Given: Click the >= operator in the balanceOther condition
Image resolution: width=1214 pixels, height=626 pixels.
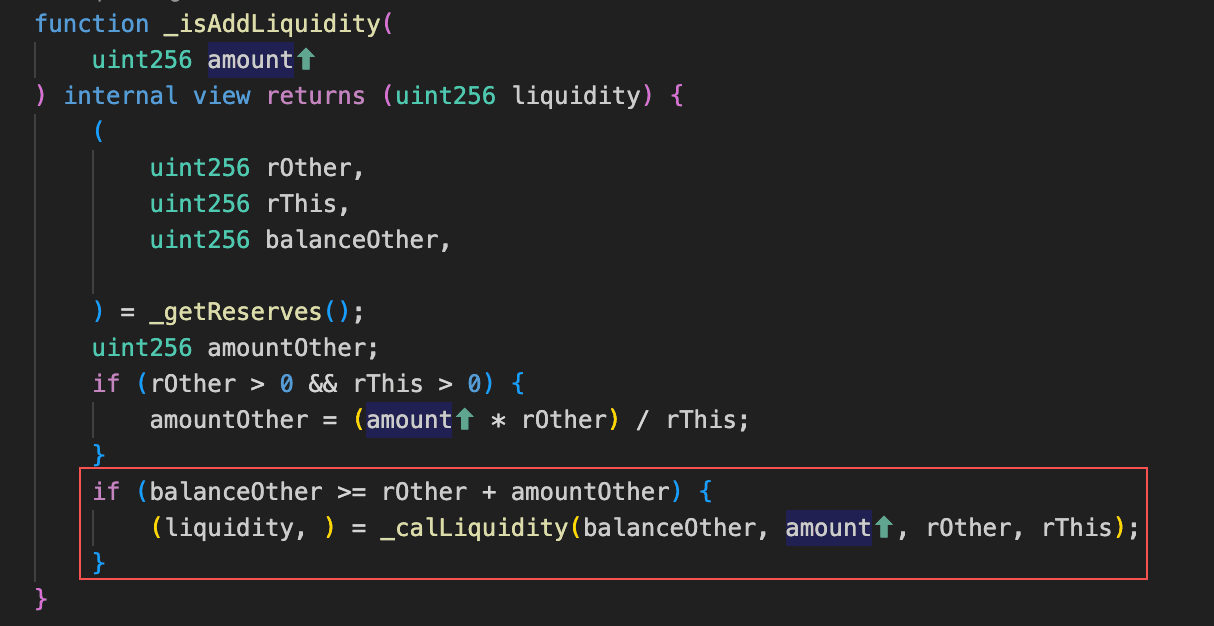Looking at the screenshot, I should pos(352,492).
